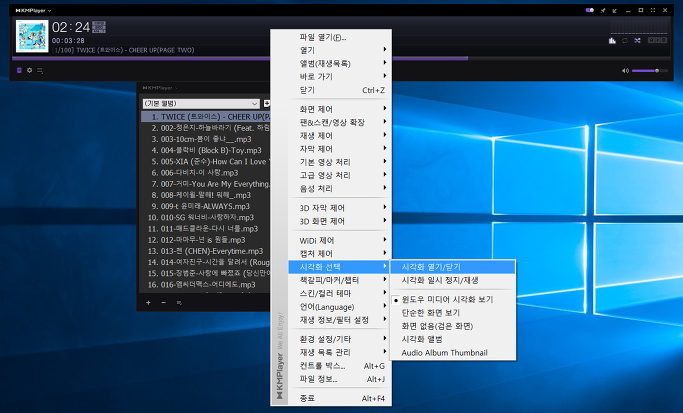Screen dimensions: 683x413
Task: Click the compact mode arrow icon
Action: point(615,10)
